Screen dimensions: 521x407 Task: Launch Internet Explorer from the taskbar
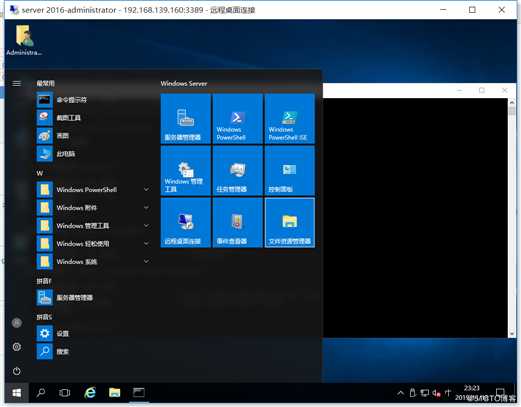(90, 393)
